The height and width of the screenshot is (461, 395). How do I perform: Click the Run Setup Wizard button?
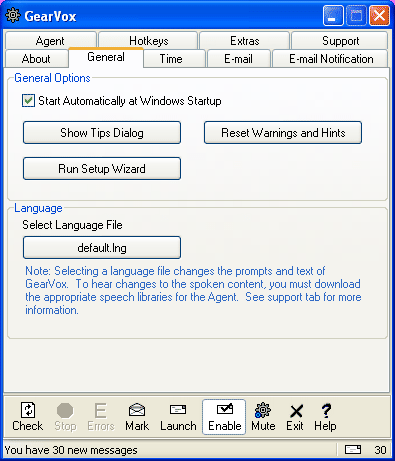tap(102, 169)
